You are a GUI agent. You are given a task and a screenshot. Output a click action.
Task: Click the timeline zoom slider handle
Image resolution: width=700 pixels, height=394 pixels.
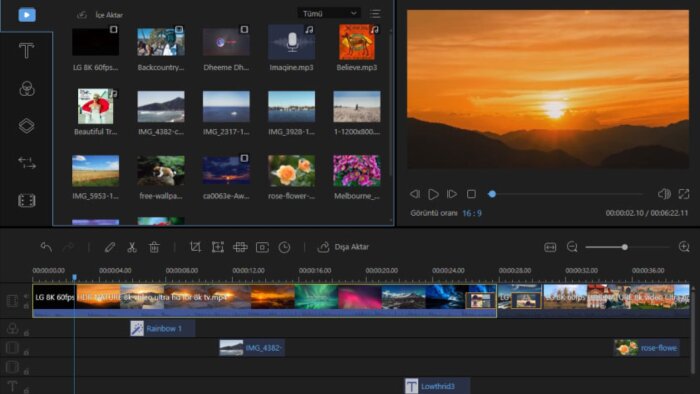pos(625,247)
